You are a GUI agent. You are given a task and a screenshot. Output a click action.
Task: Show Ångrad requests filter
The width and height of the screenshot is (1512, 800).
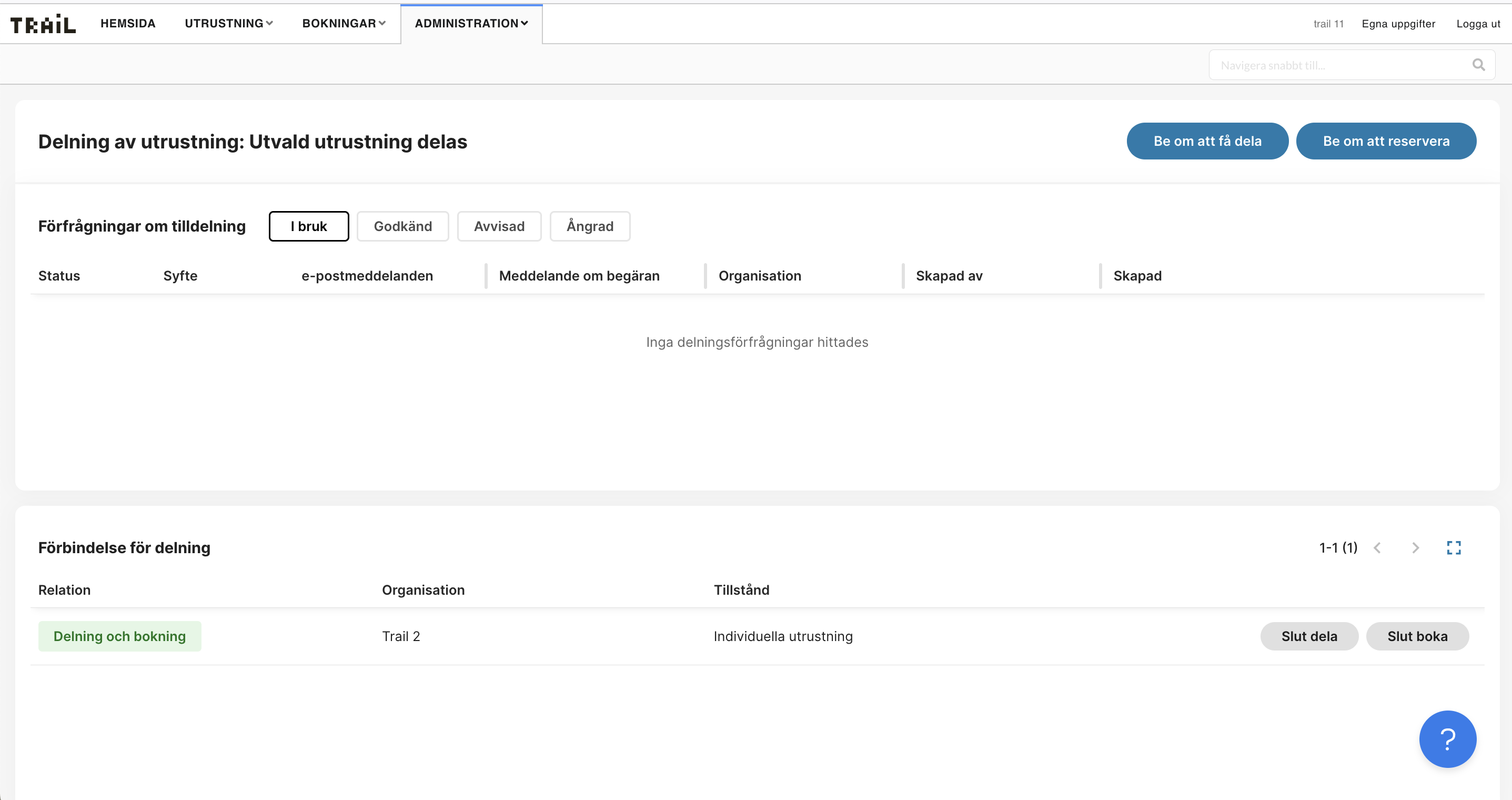pos(589,226)
